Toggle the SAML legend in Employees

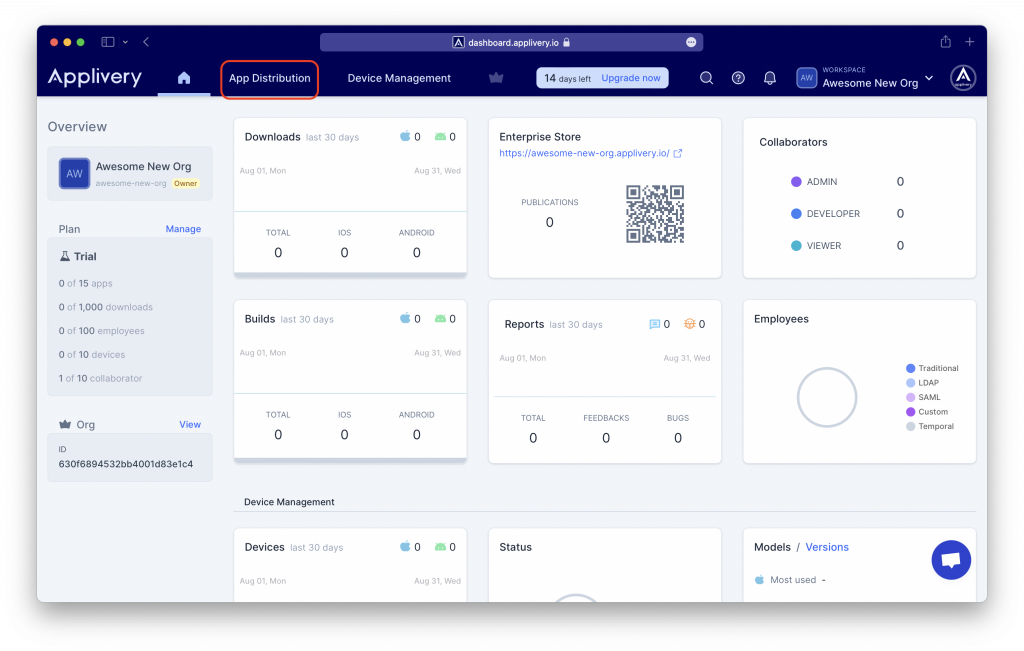click(x=923, y=397)
